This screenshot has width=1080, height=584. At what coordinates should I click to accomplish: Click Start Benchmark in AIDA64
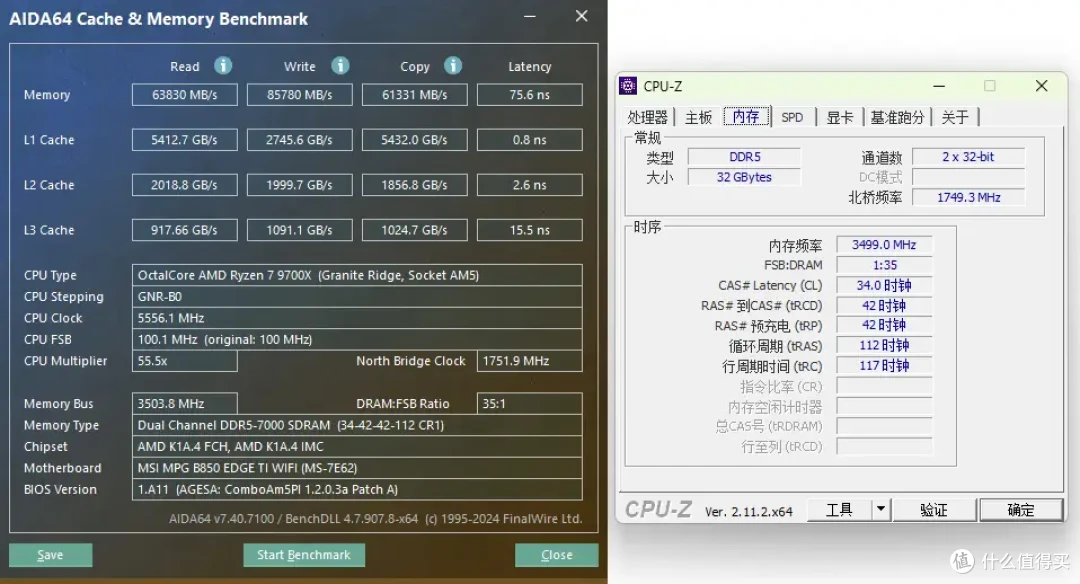tap(304, 555)
